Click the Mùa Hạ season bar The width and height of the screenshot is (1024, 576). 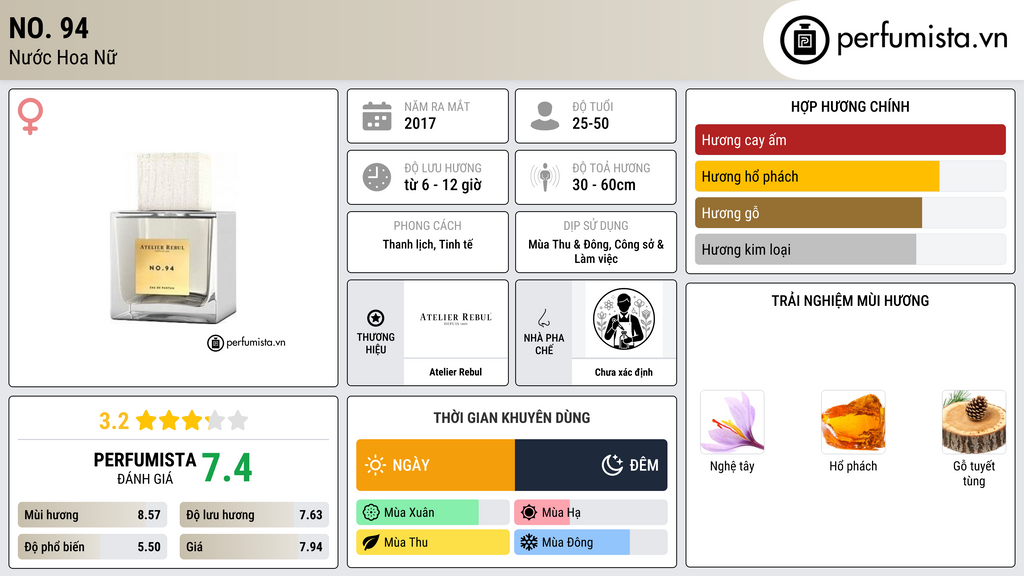591,513
